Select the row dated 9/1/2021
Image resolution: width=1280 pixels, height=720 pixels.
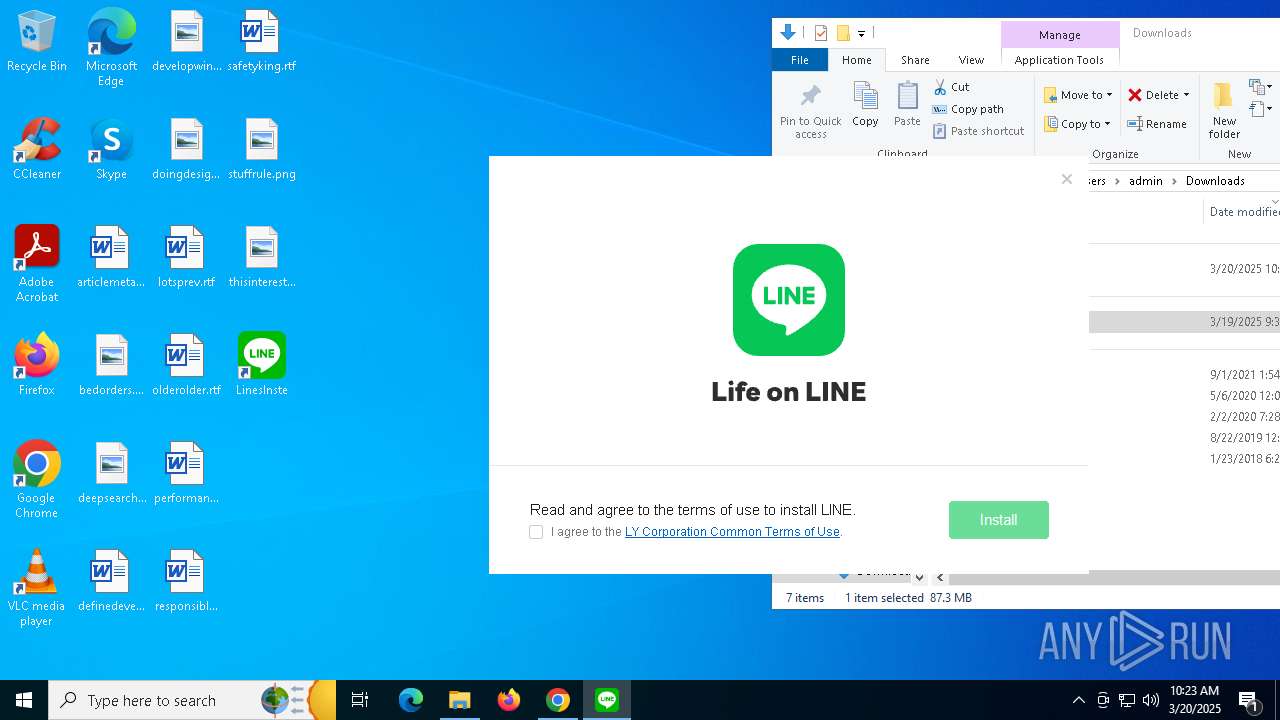(x=1184, y=375)
